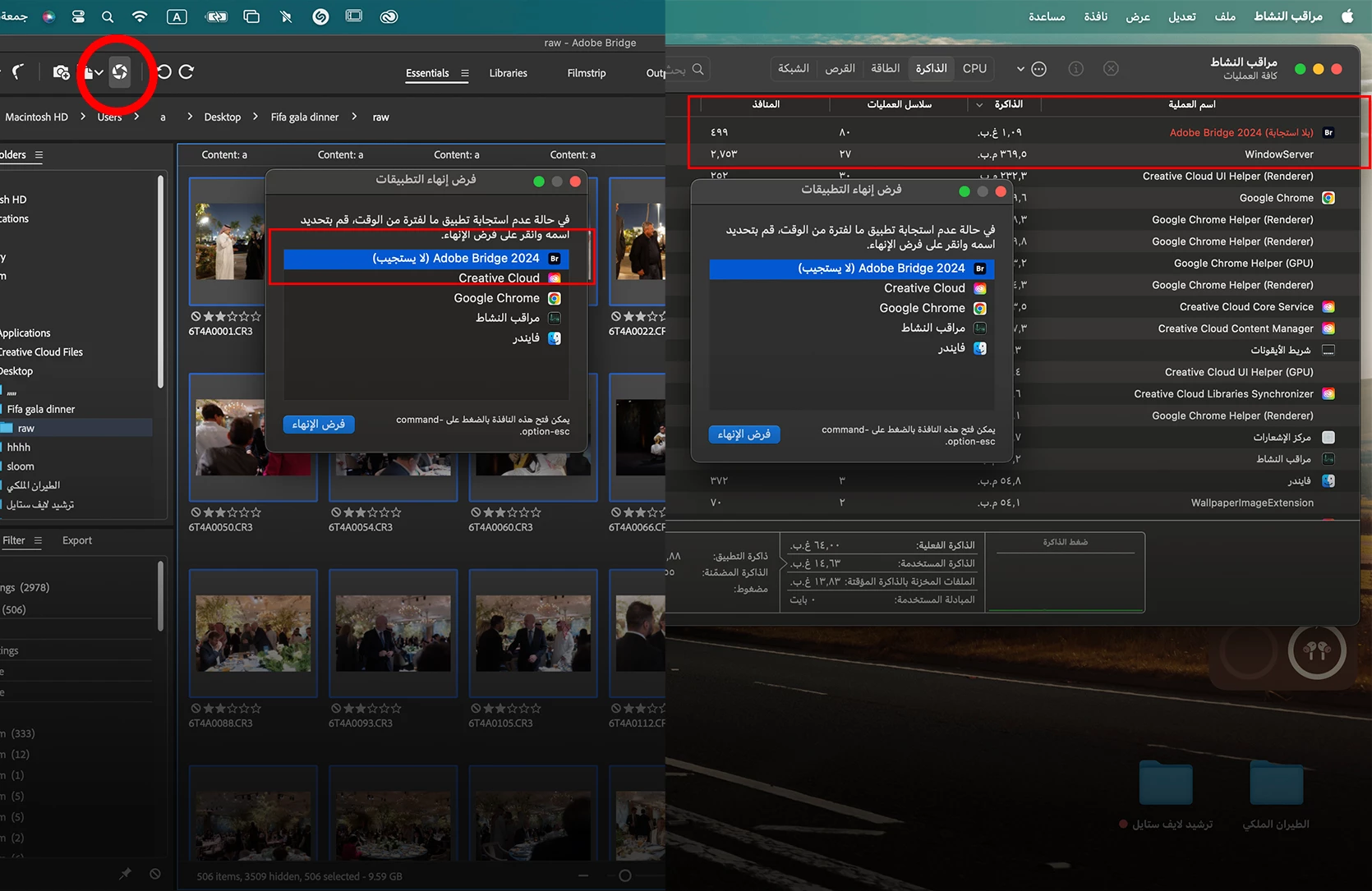Click Fifa gala dinner in the path bar

[x=305, y=117]
